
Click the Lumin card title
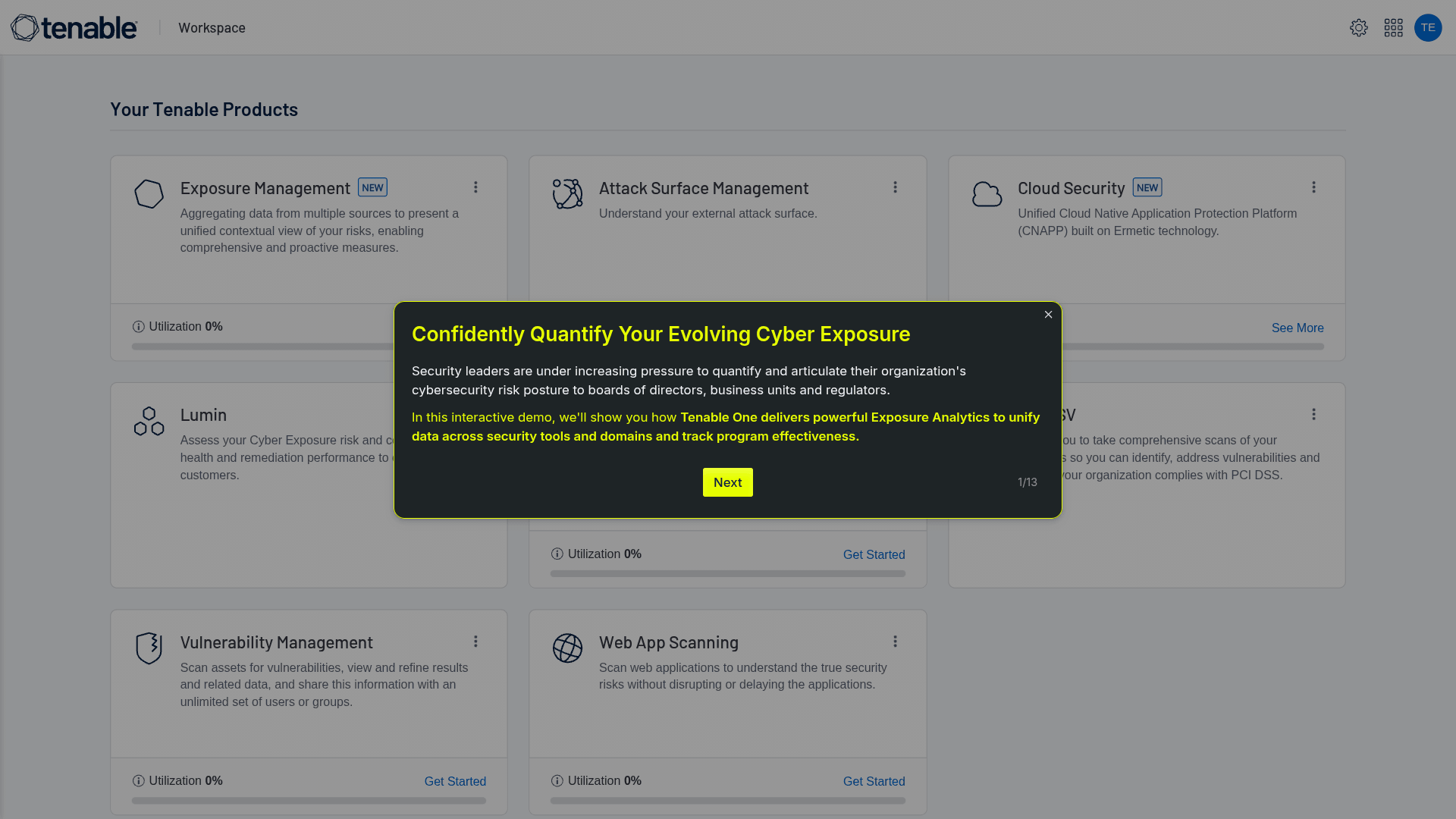pos(203,415)
